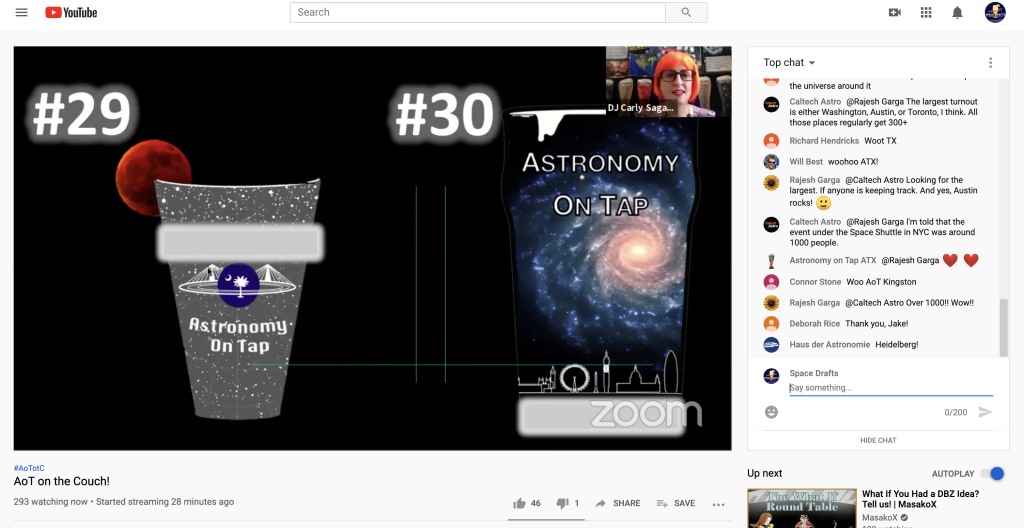1024x528 pixels.
Task: Click the Will Best chat avatar
Action: coord(771,161)
